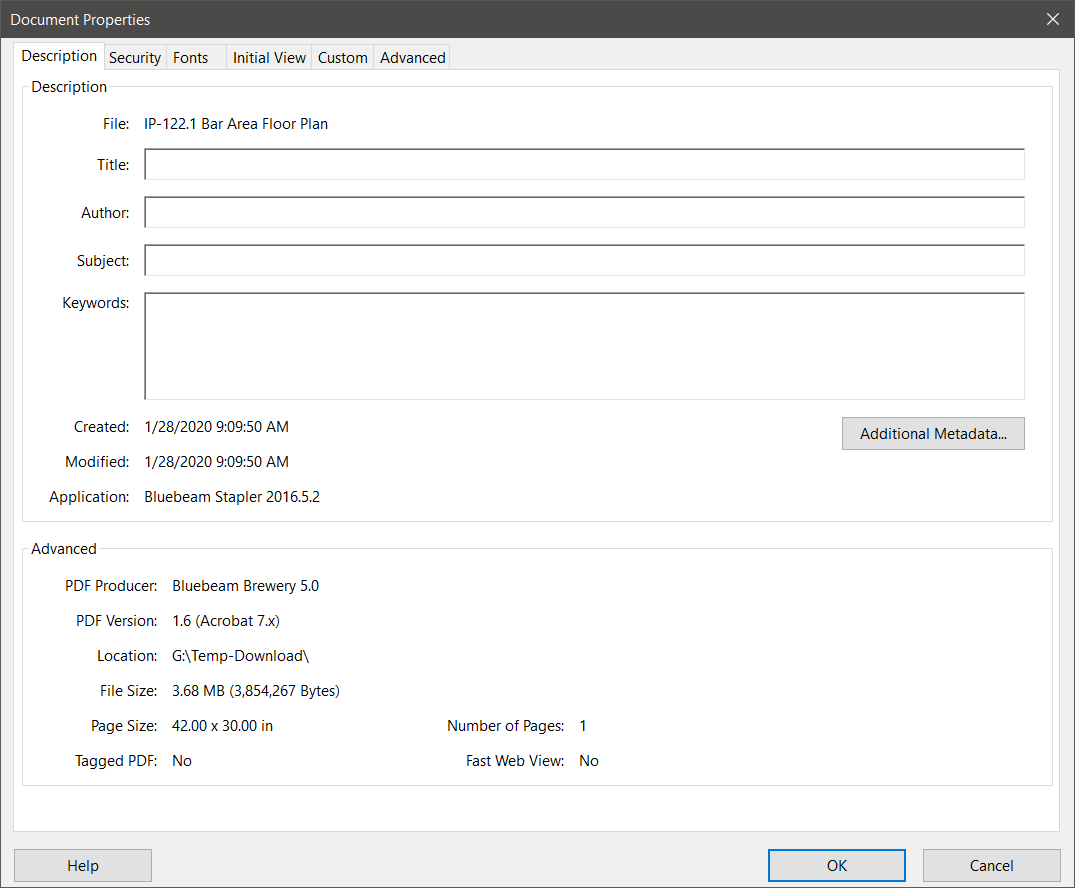Click inside the Keywords text area

584,343
